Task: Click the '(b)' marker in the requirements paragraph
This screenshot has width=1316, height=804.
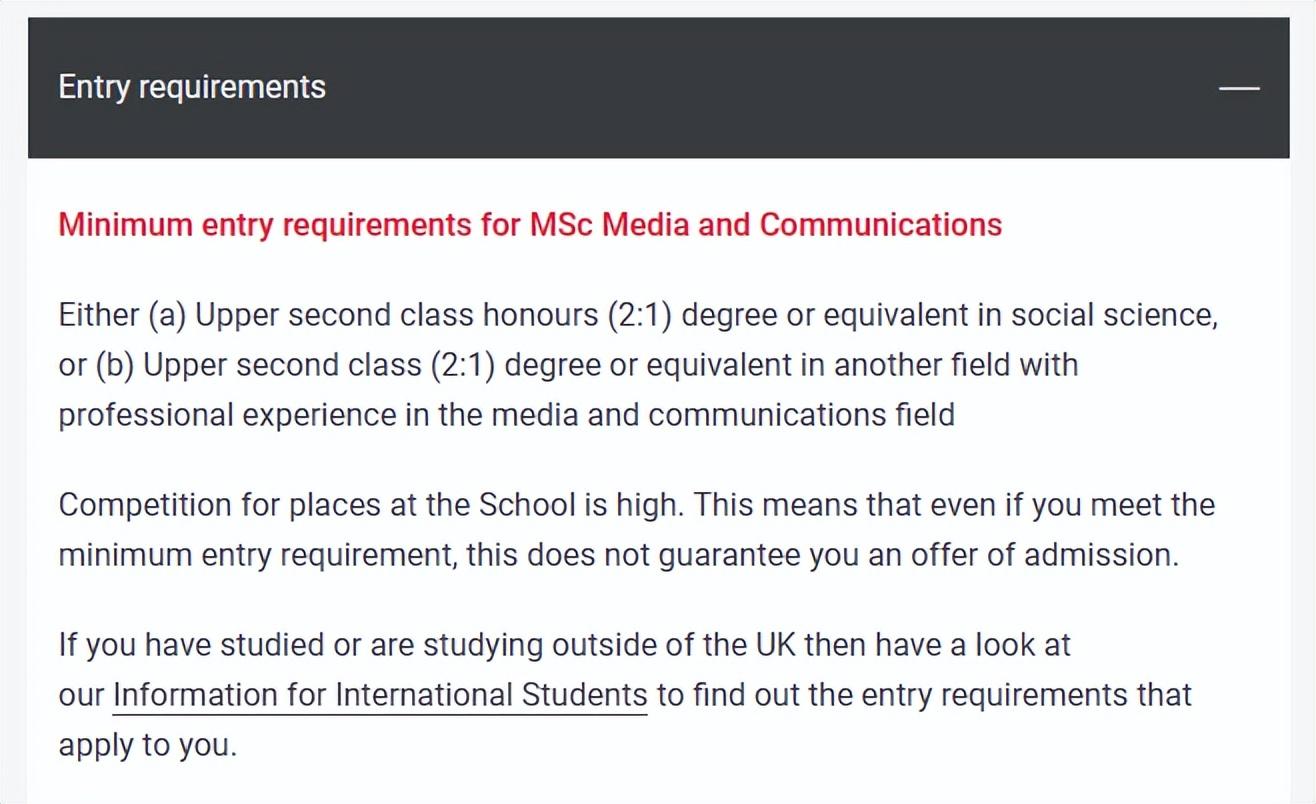Action: (x=115, y=365)
